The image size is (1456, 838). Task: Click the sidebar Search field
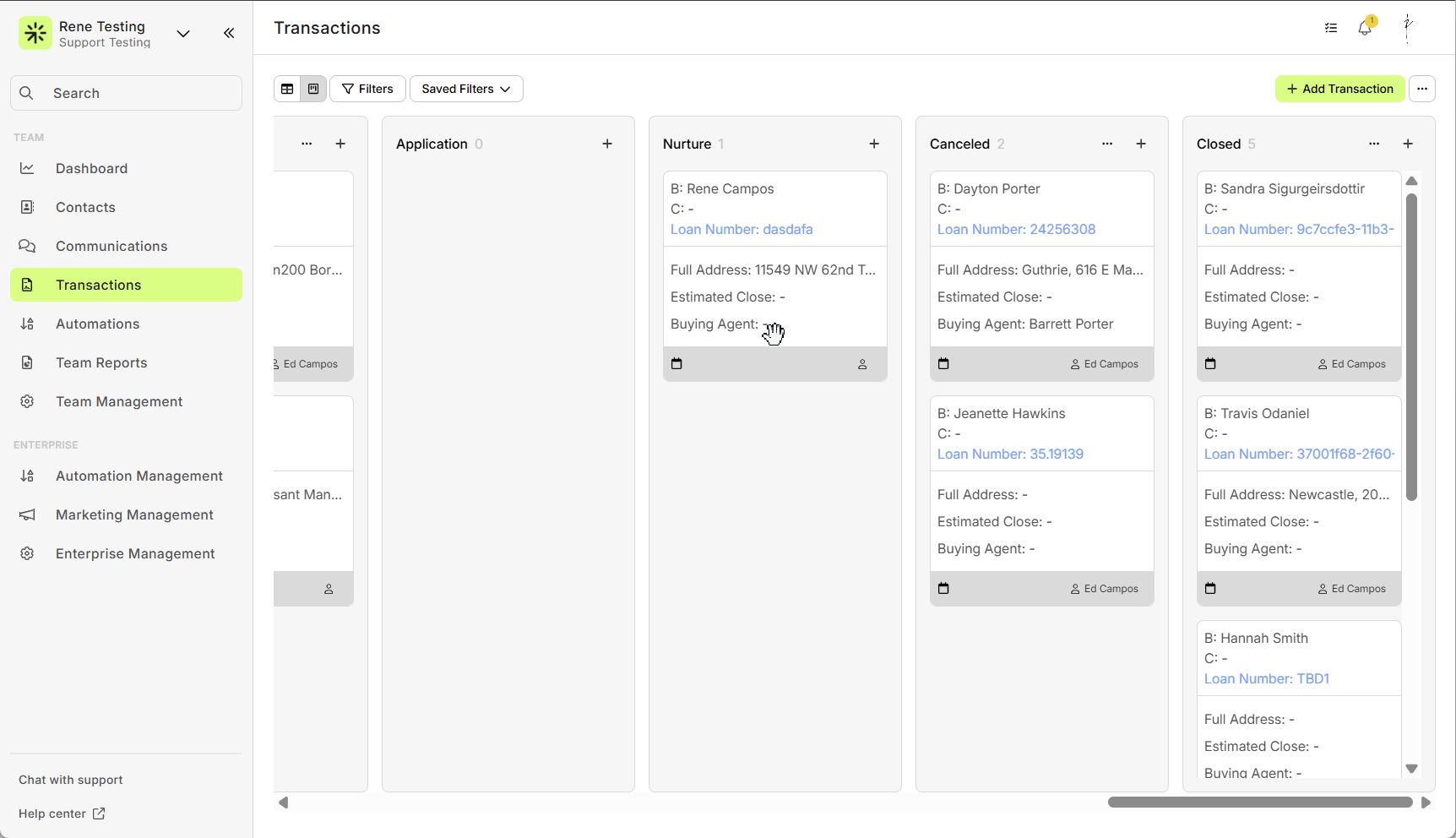(127, 93)
